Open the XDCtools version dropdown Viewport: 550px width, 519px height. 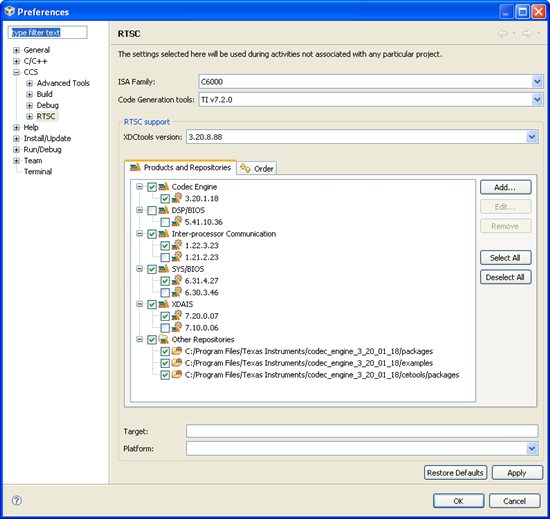pyautogui.click(x=532, y=137)
